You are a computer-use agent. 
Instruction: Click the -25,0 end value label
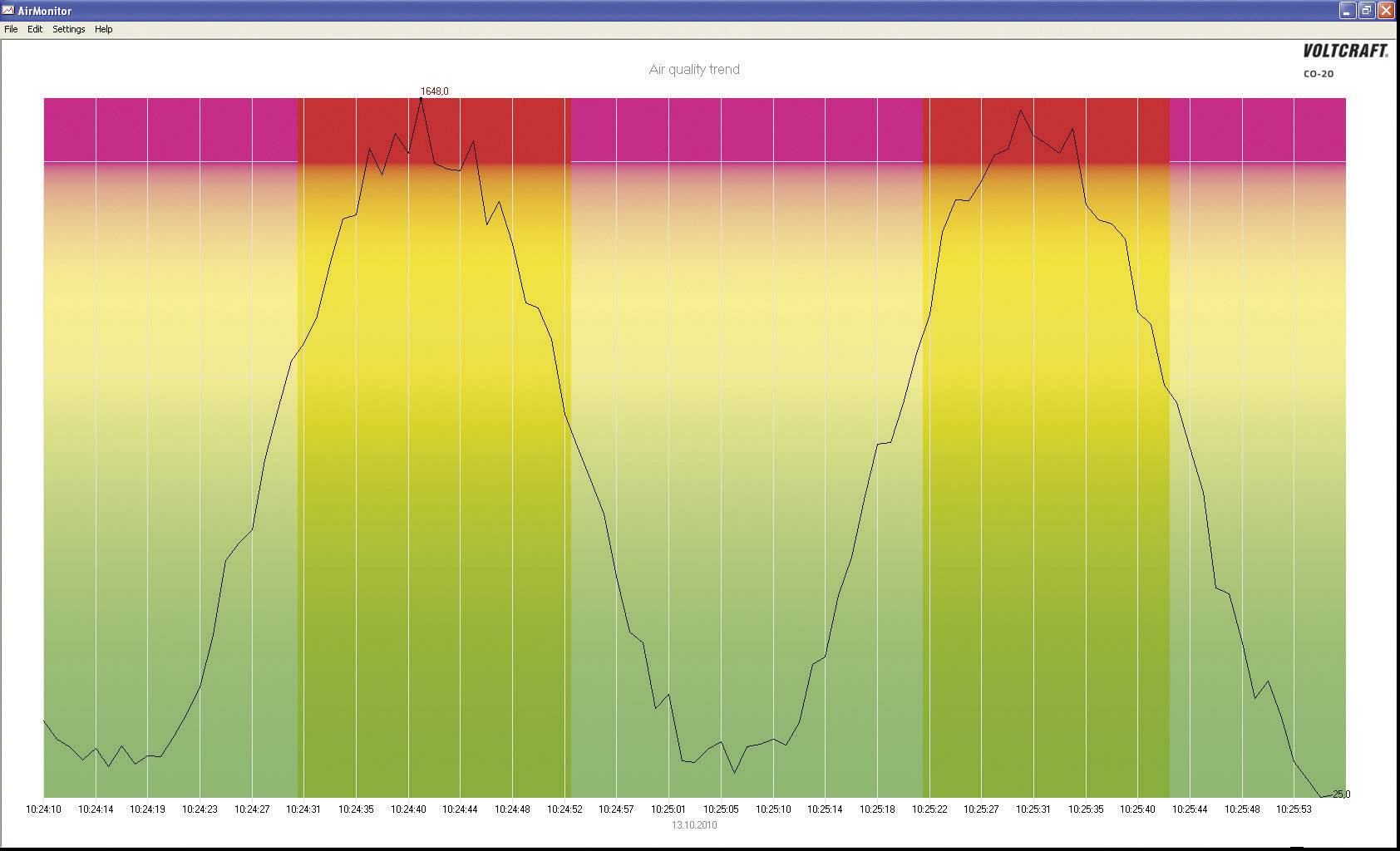tap(1341, 794)
